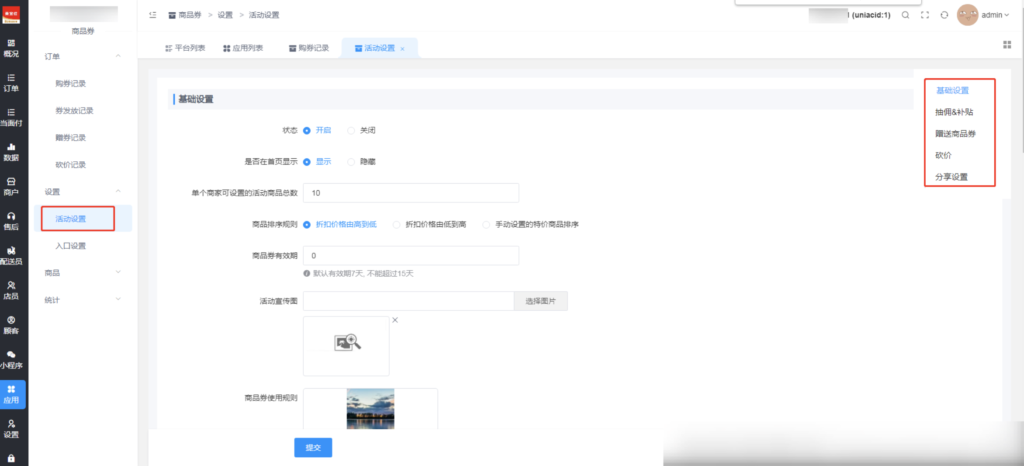Open 概况 overview in left sidebar
The image size is (1024, 466).
click(x=11, y=48)
